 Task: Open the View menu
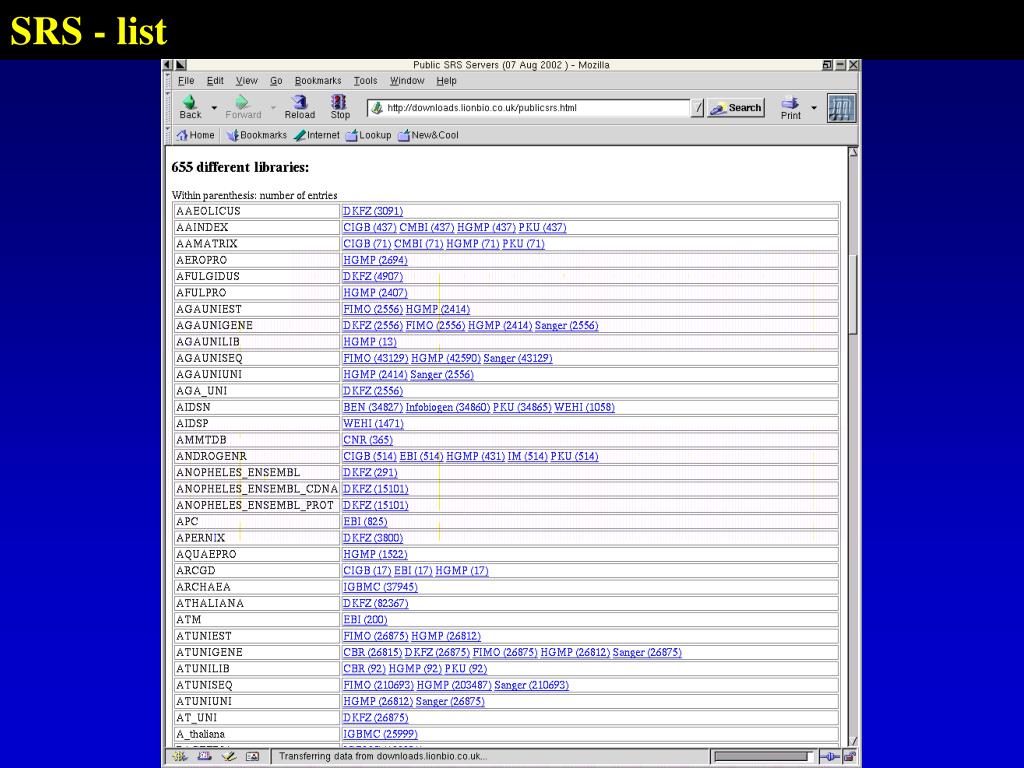point(246,80)
